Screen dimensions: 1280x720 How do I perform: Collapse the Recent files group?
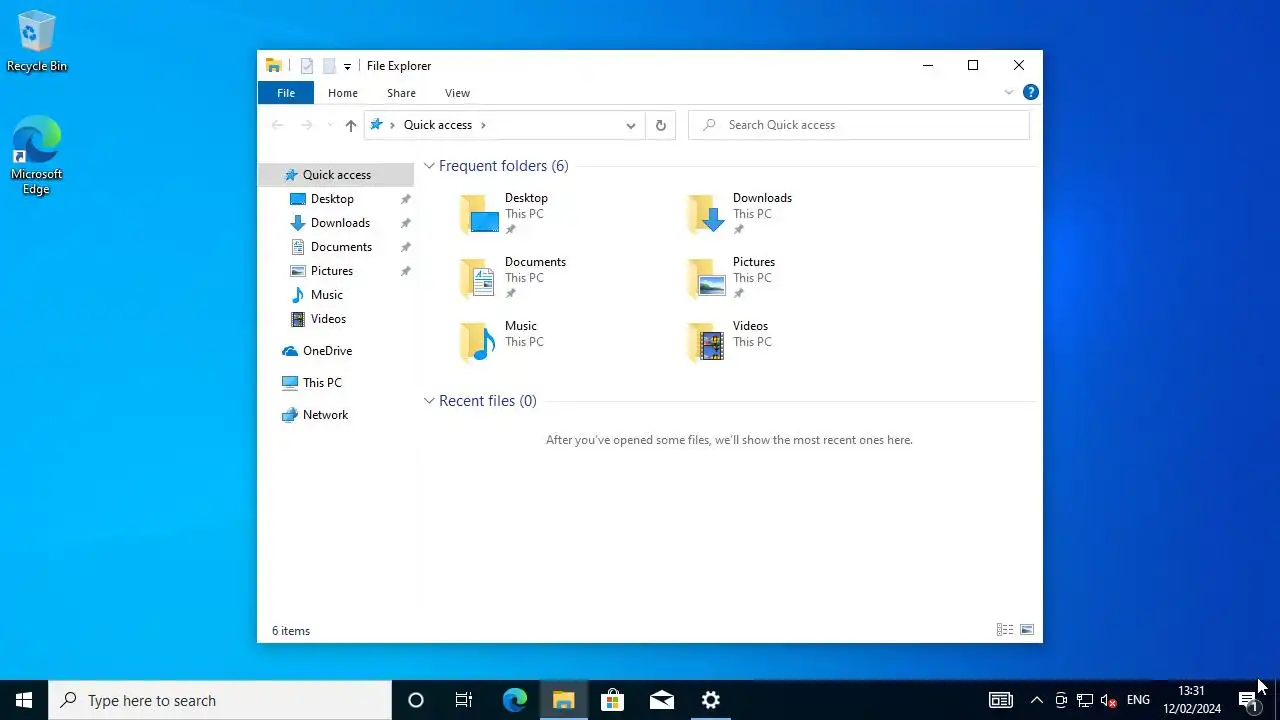click(429, 401)
